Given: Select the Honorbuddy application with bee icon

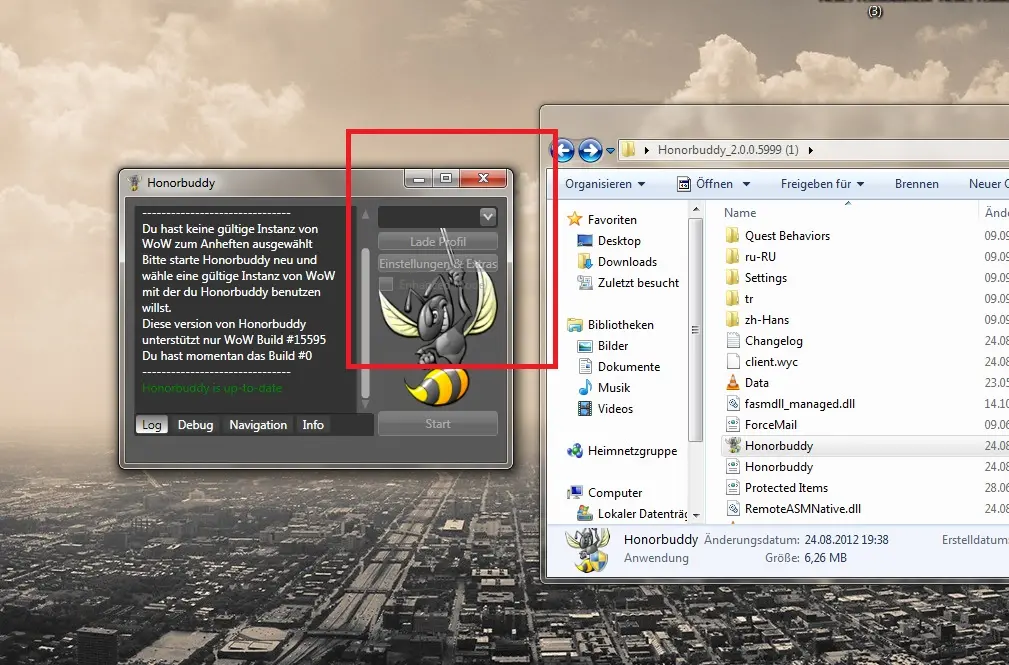Looking at the screenshot, I should [x=770, y=446].
